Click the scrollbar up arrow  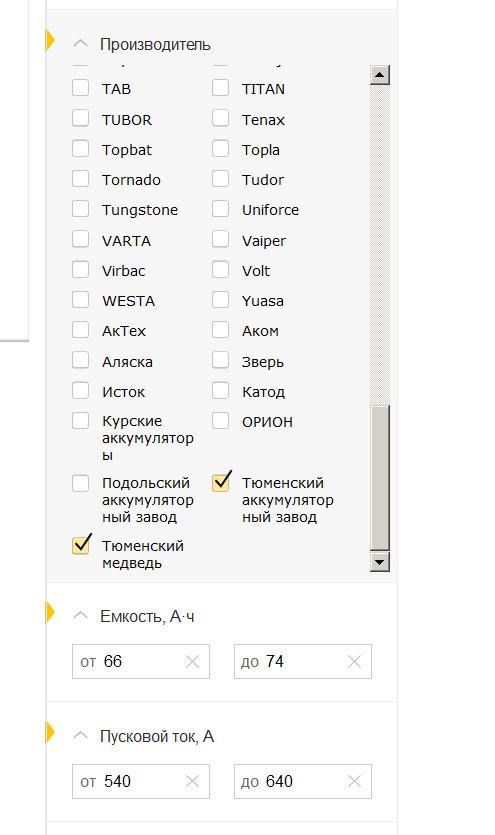click(x=380, y=75)
